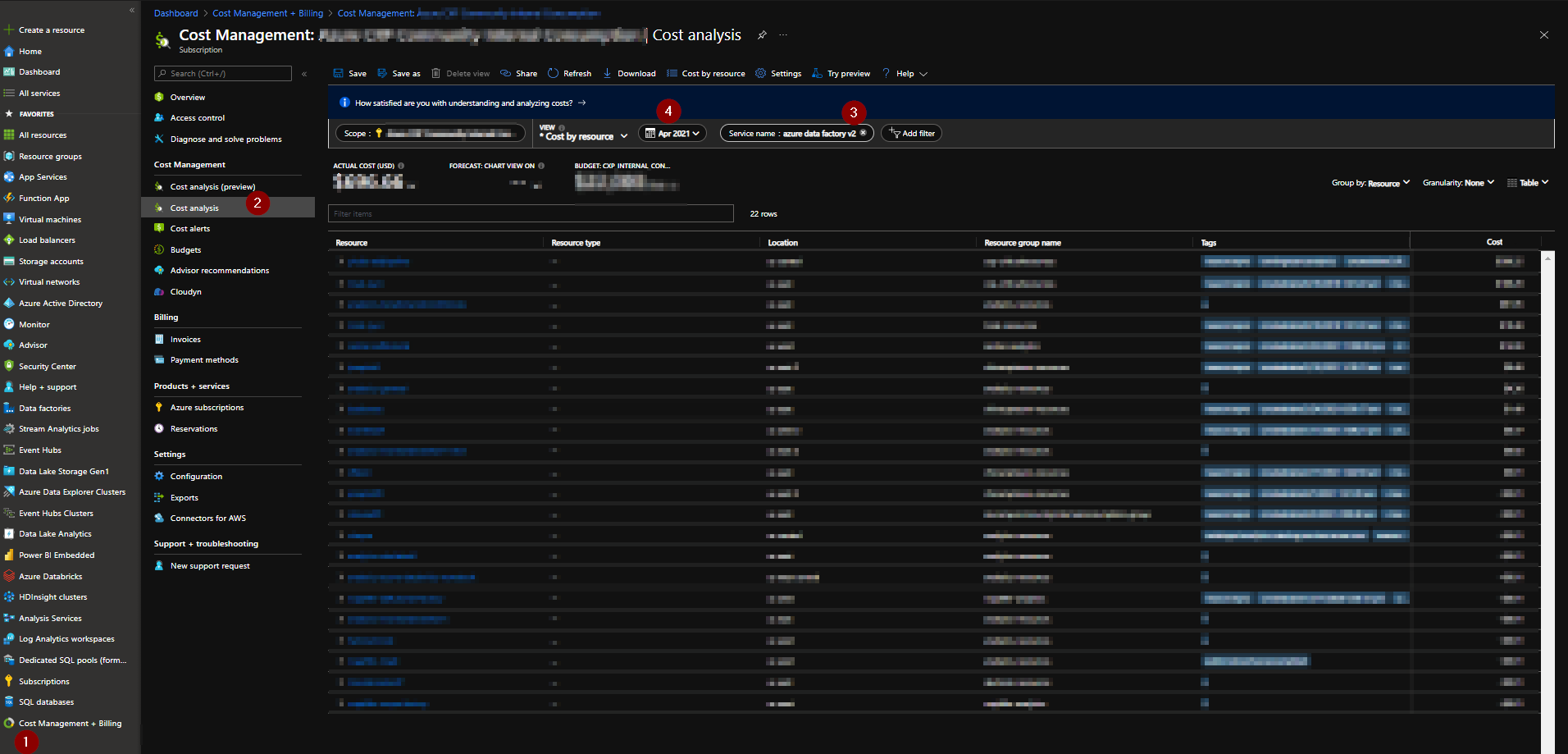The height and width of the screenshot is (754, 1568).
Task: Open All services in the sidebar
Action: click(x=39, y=94)
